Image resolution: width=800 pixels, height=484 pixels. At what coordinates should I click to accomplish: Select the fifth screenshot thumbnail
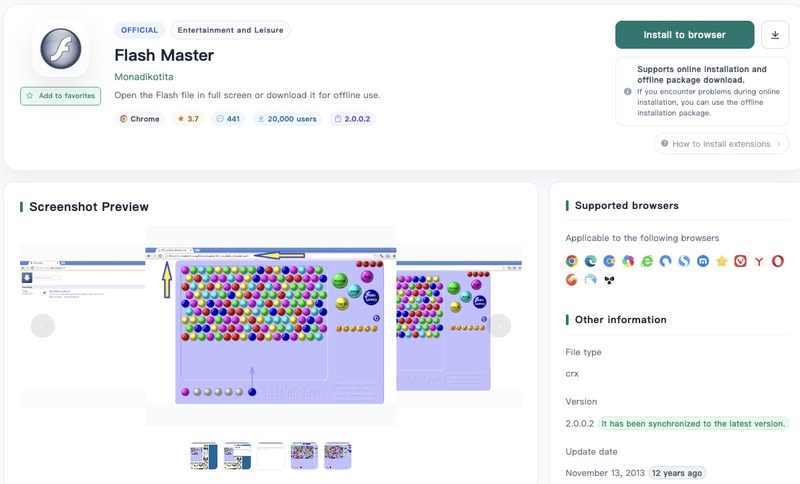point(338,455)
